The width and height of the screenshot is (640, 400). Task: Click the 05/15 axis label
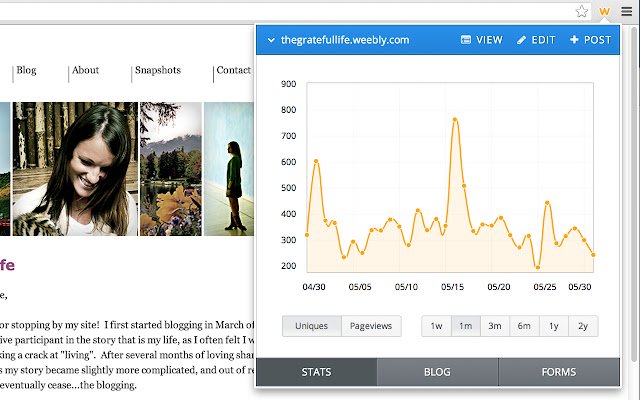point(452,287)
